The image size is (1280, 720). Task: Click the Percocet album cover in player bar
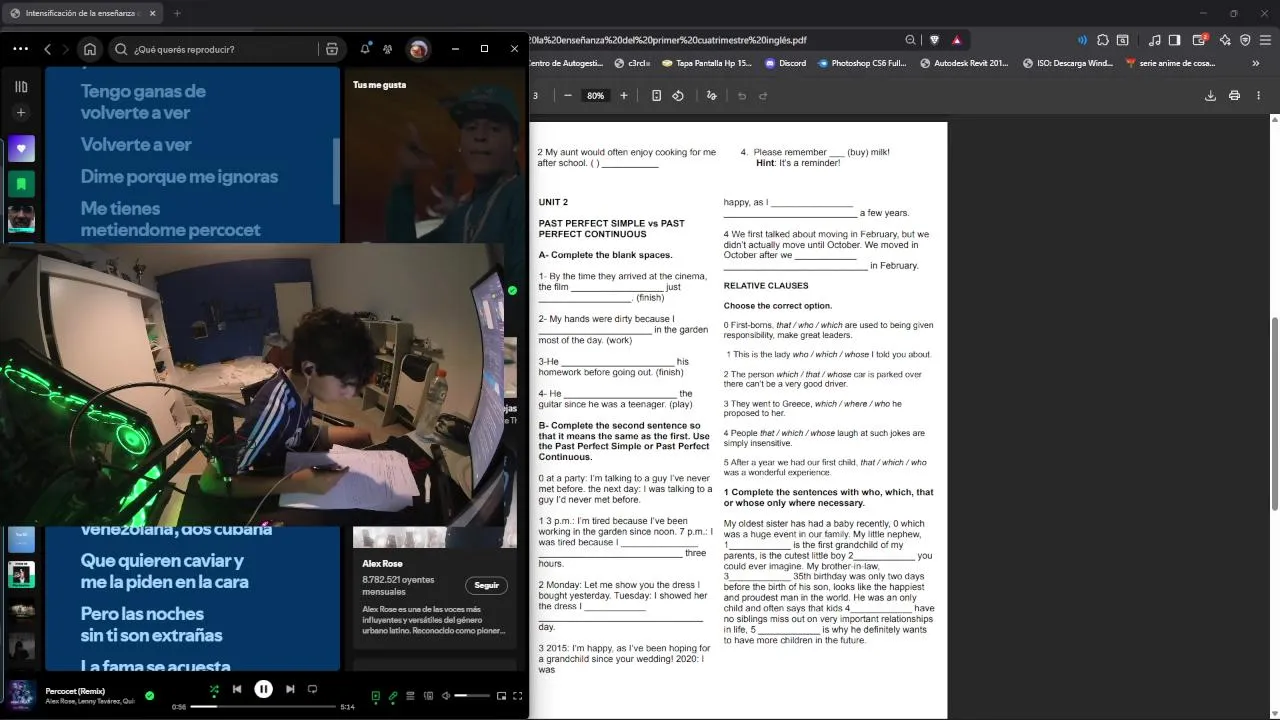(22, 695)
